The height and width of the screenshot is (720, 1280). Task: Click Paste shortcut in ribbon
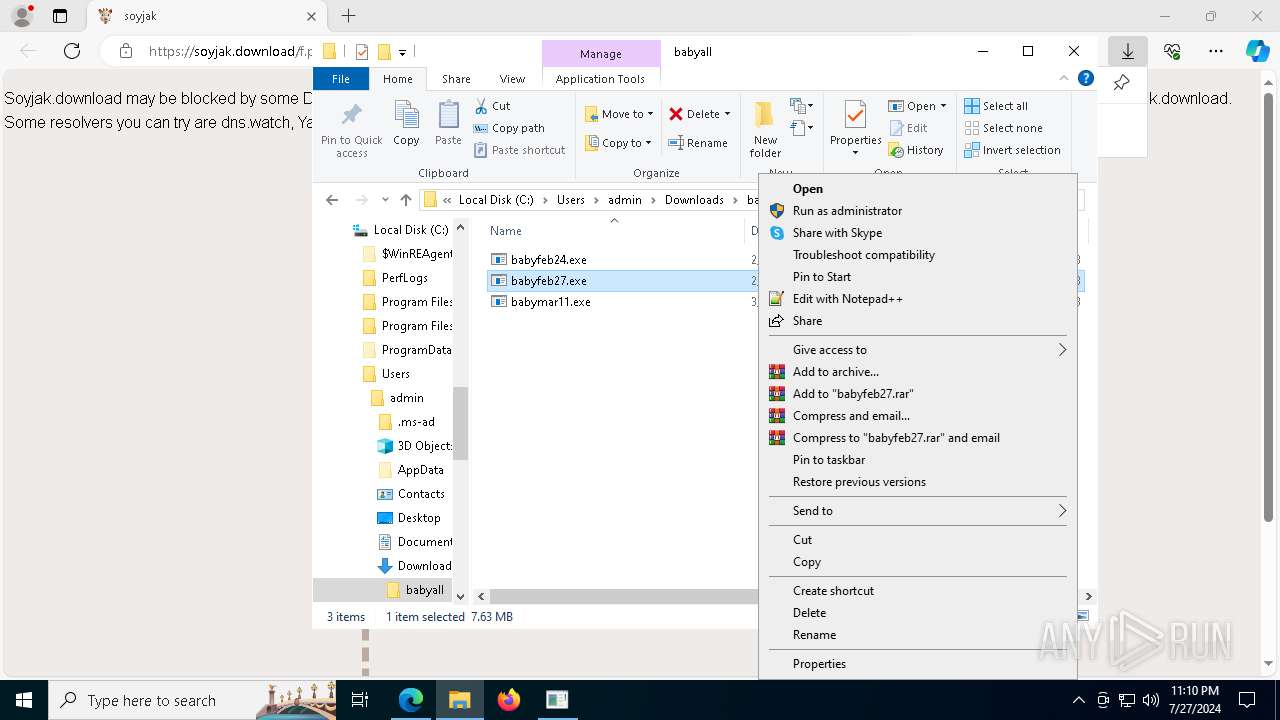[519, 150]
